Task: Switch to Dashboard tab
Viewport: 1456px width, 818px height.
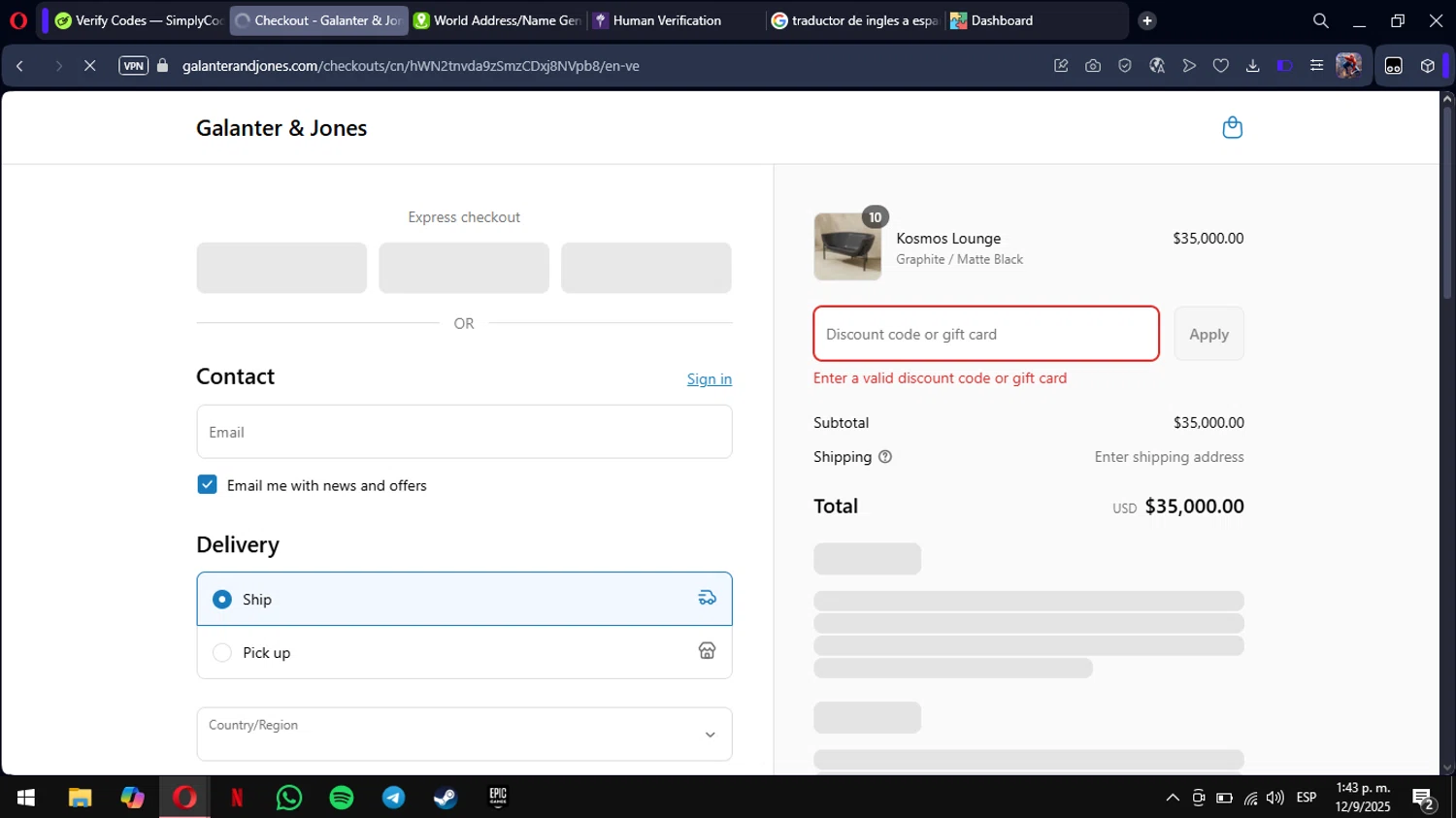Action: [1034, 20]
